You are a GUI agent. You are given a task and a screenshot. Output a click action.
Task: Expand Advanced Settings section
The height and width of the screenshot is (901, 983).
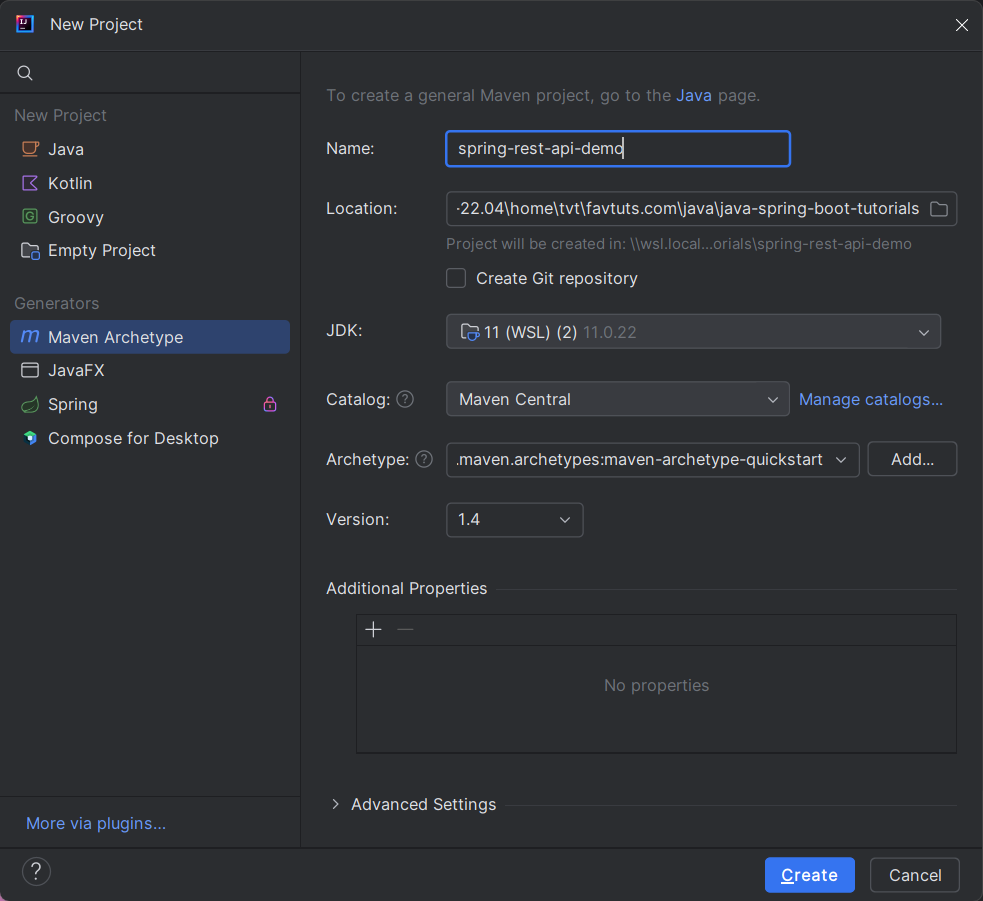[335, 804]
